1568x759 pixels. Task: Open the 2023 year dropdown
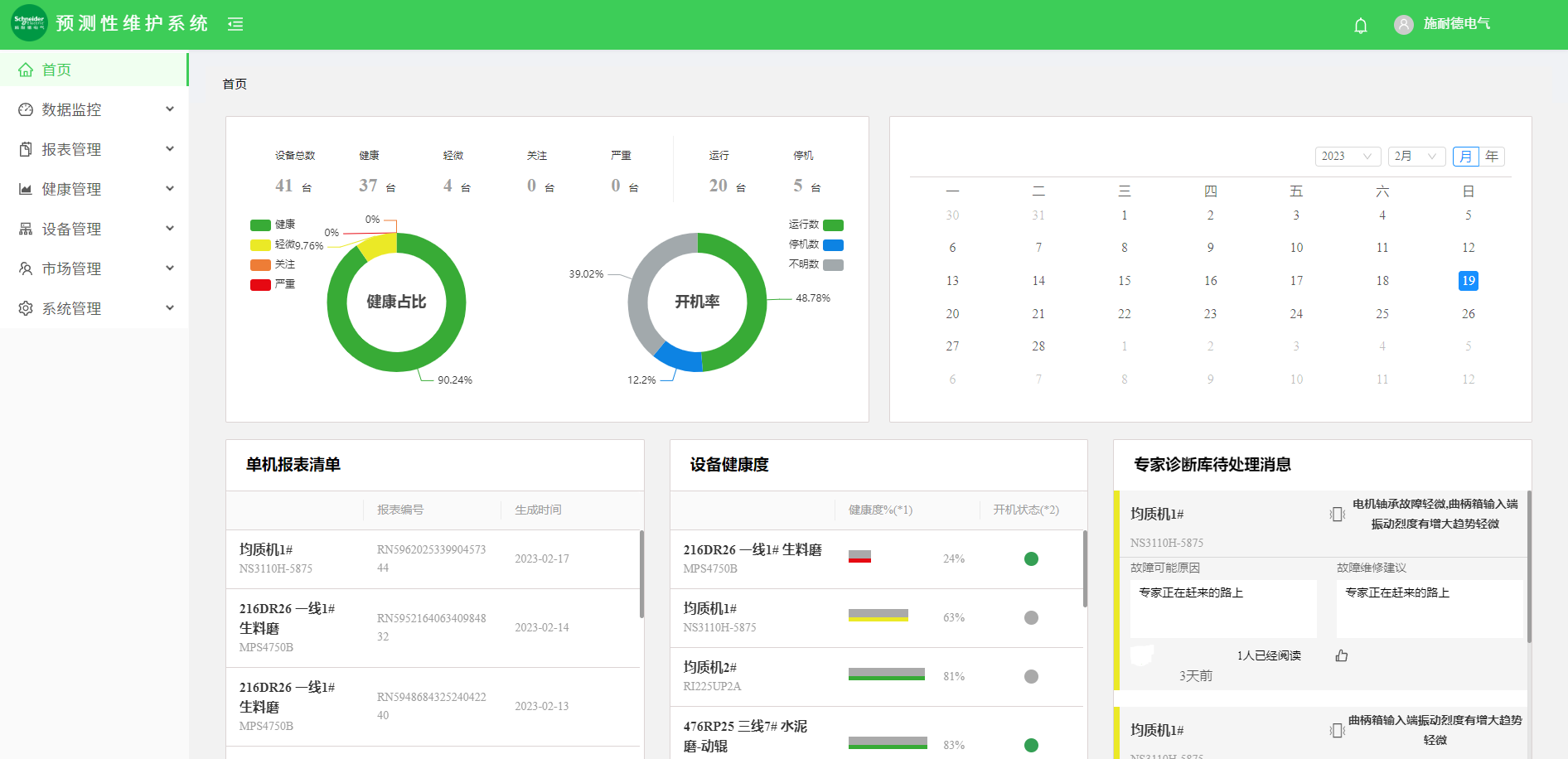pos(1347,157)
